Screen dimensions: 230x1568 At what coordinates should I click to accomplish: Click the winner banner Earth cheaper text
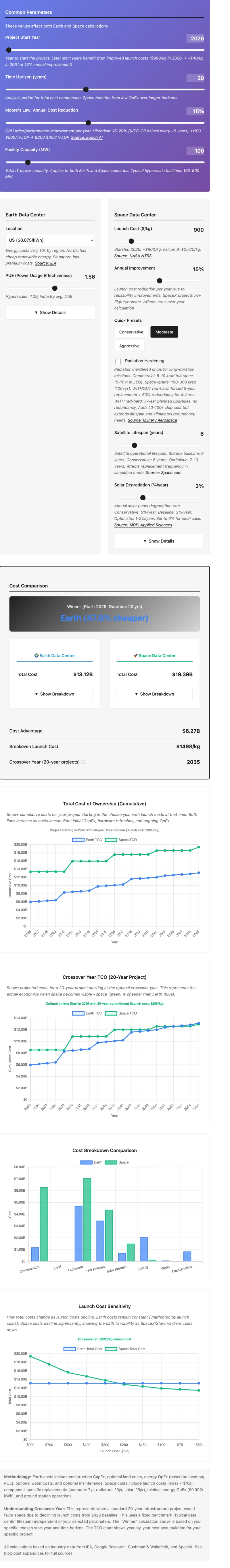(104, 618)
